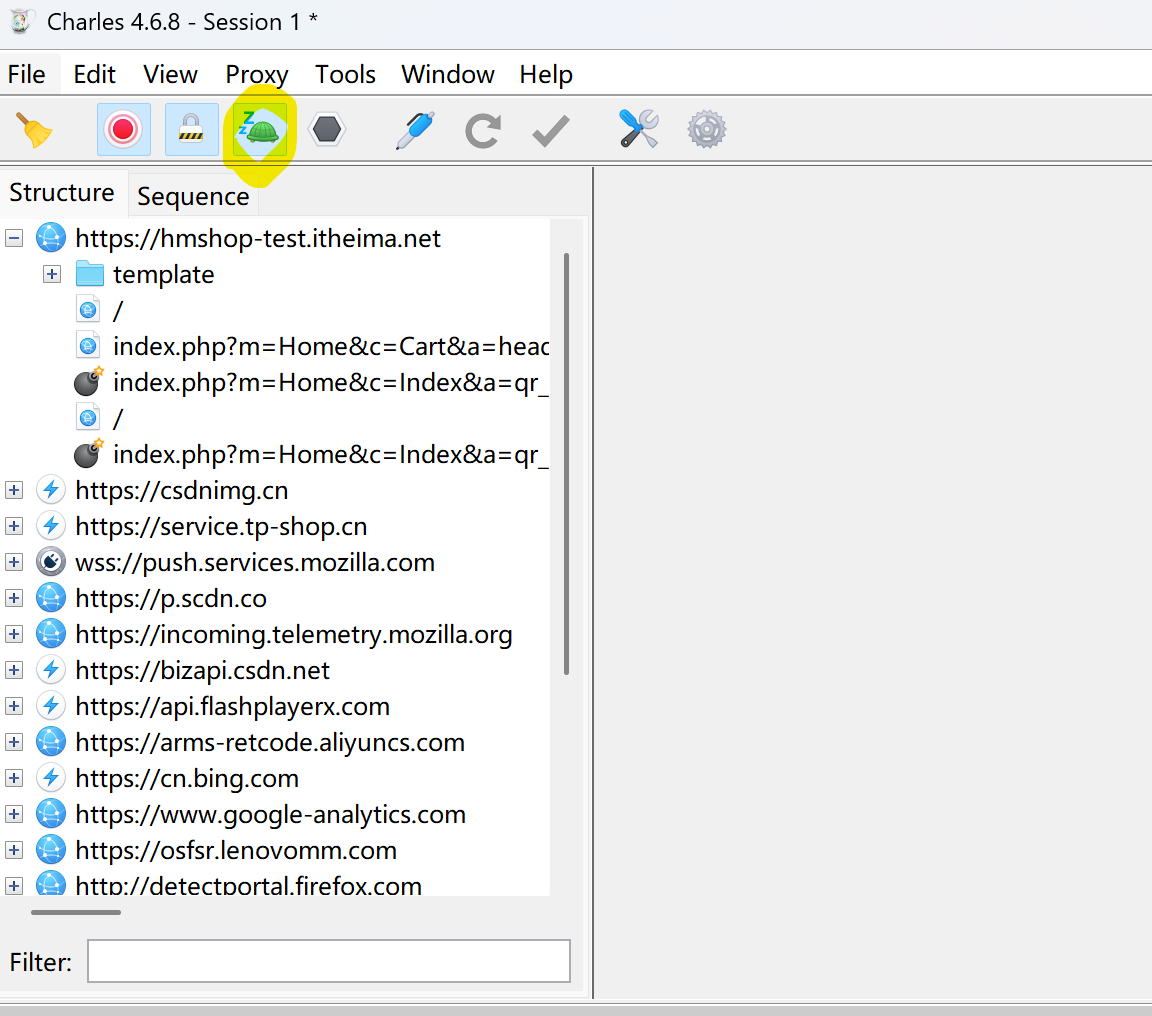
Task: Click the blue pen Compose icon
Action: tap(415, 130)
